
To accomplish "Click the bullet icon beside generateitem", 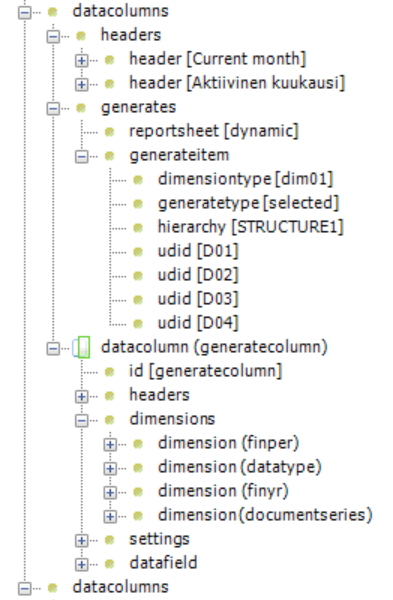I will click(109, 156).
